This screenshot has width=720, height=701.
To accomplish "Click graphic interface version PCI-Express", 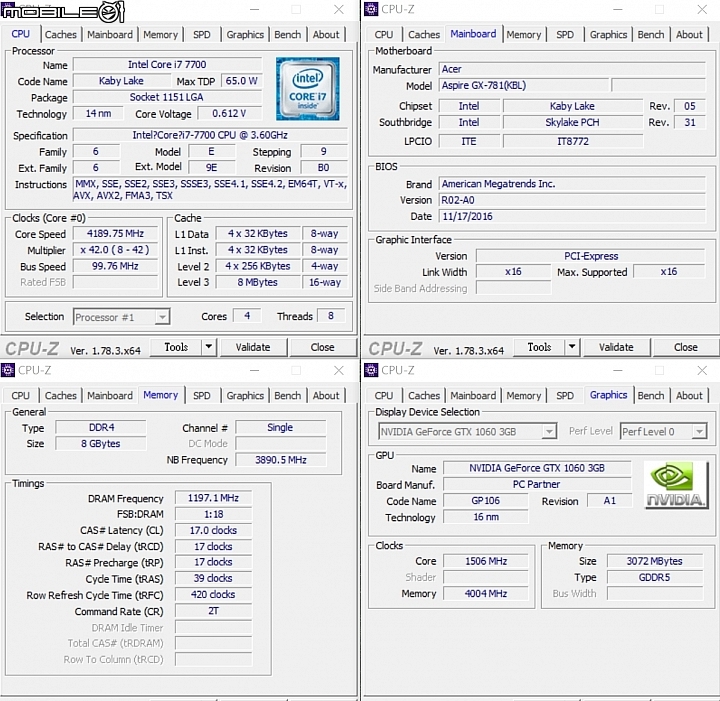I will pos(591,256).
